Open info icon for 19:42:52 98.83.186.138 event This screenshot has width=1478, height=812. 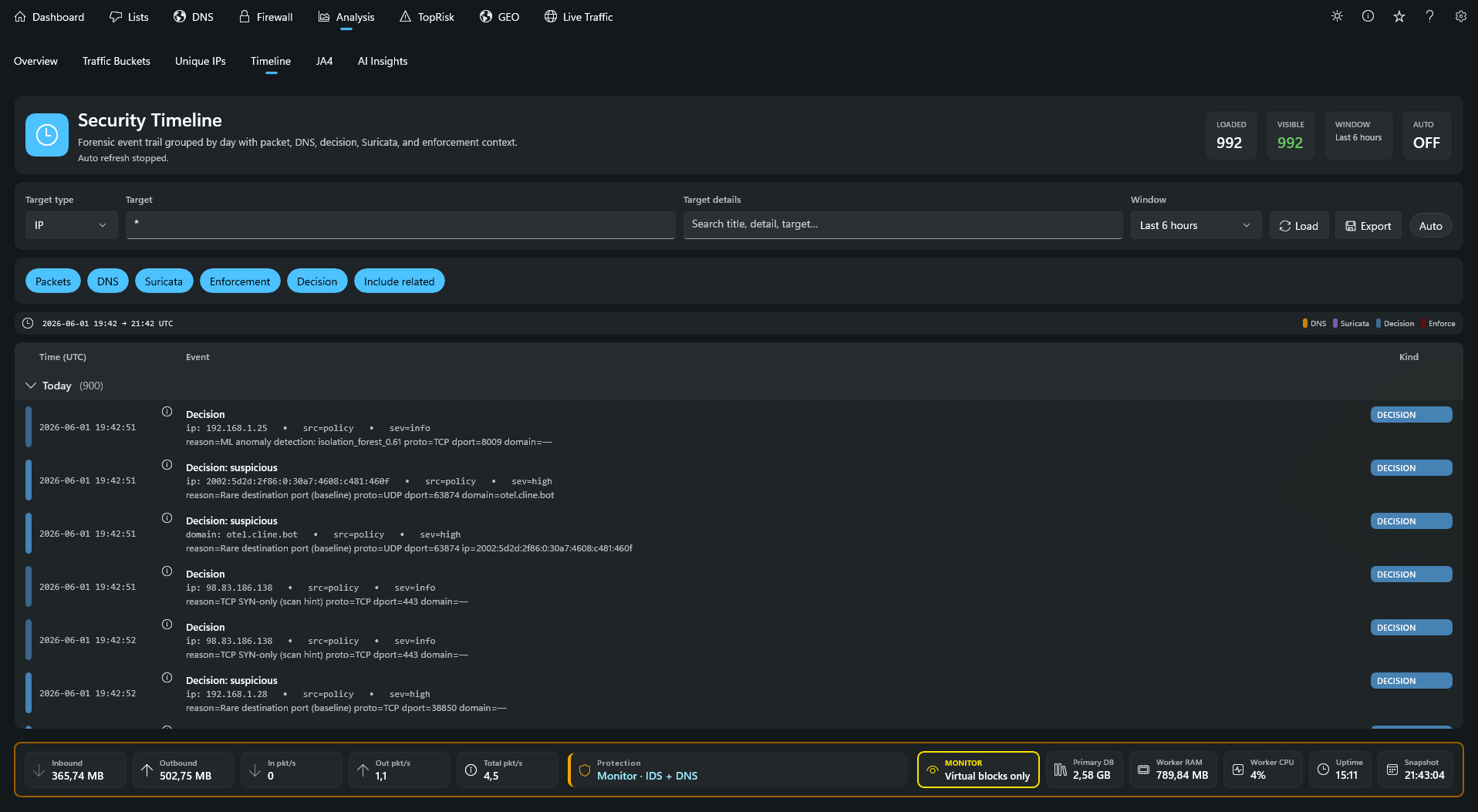(167, 625)
